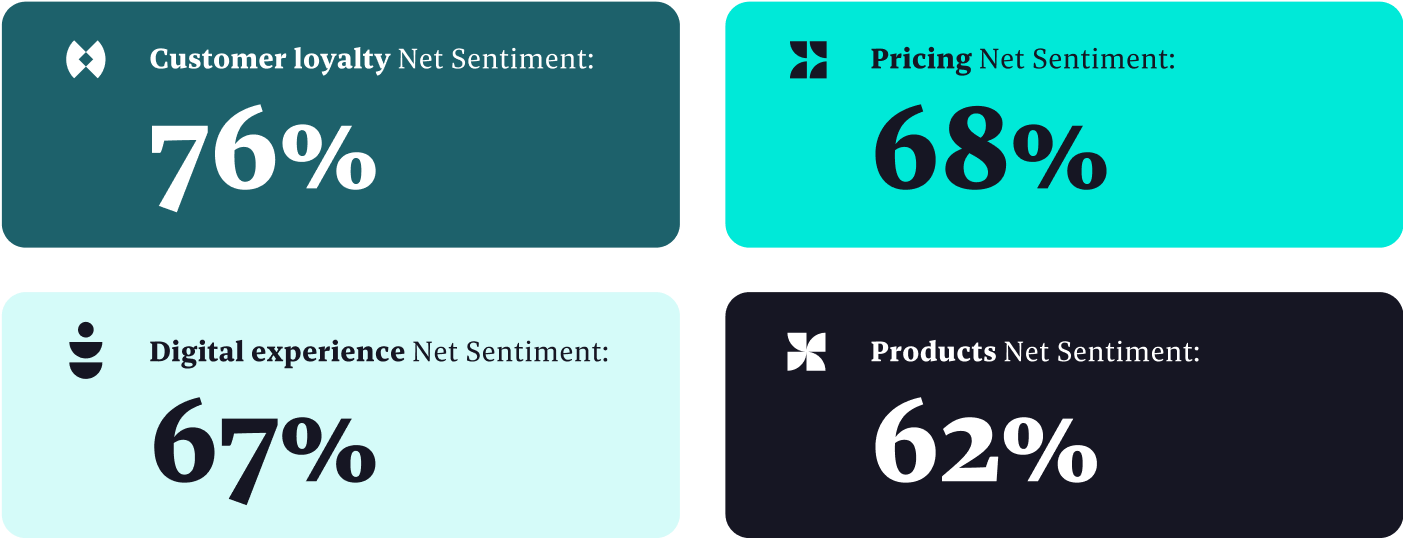Click empty area right of 67% value

(530, 450)
